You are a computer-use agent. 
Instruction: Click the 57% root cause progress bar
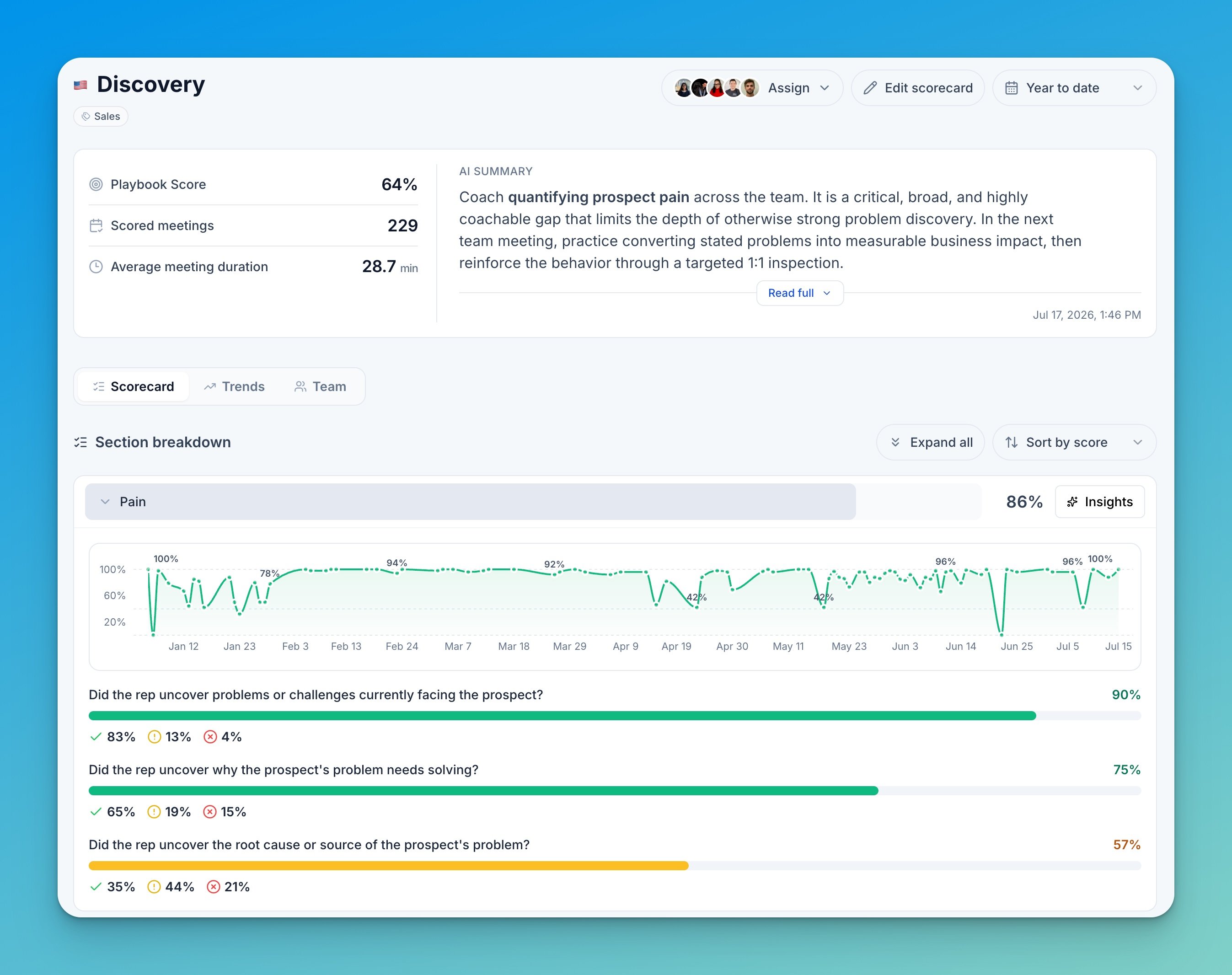click(615, 865)
